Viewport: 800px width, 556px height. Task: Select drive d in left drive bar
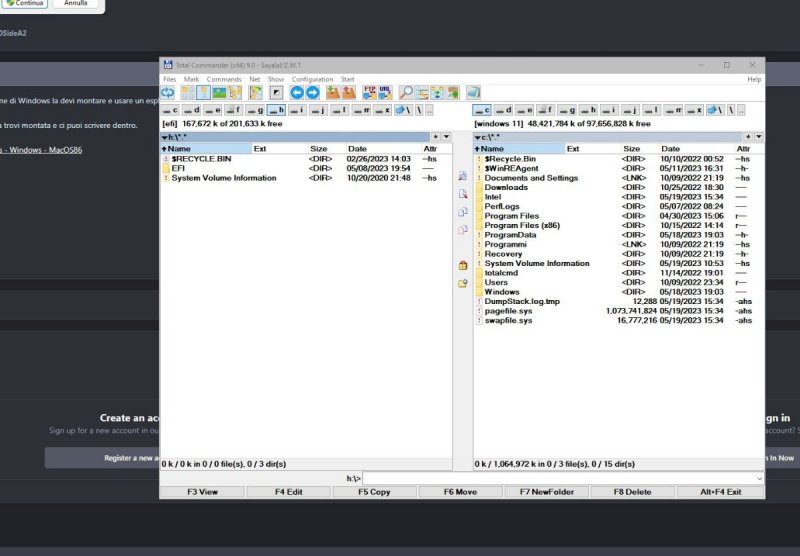(192, 110)
